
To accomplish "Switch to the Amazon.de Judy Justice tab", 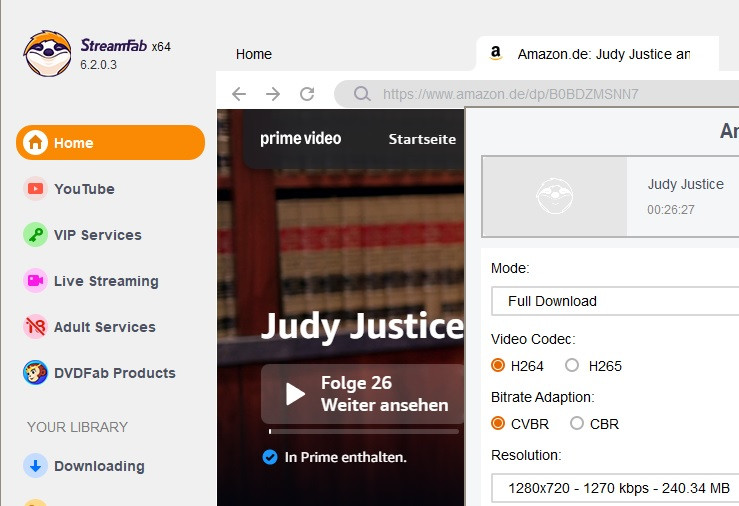I will tap(597, 54).
